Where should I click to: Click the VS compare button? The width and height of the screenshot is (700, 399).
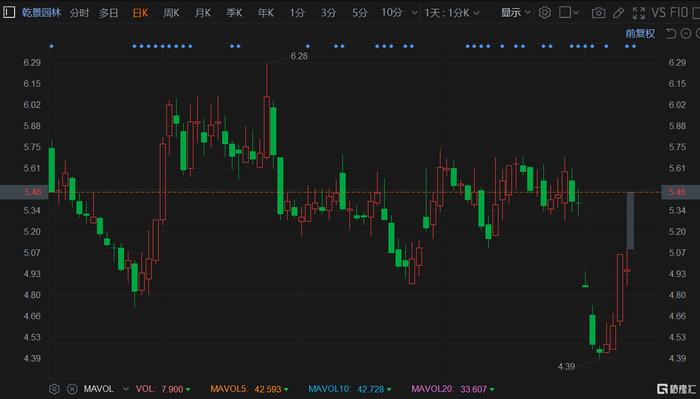point(659,12)
